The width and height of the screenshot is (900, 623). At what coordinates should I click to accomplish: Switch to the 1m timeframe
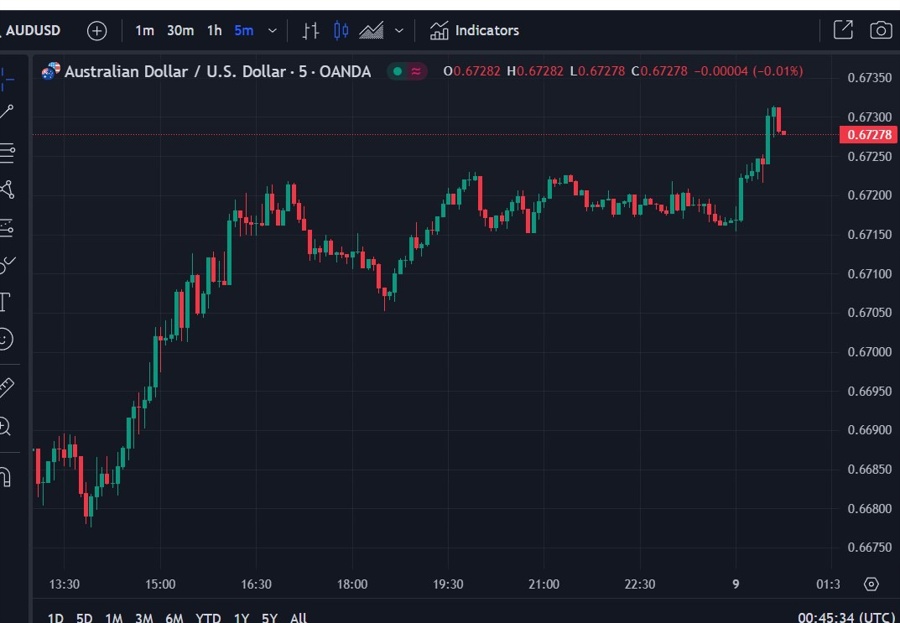pos(144,30)
